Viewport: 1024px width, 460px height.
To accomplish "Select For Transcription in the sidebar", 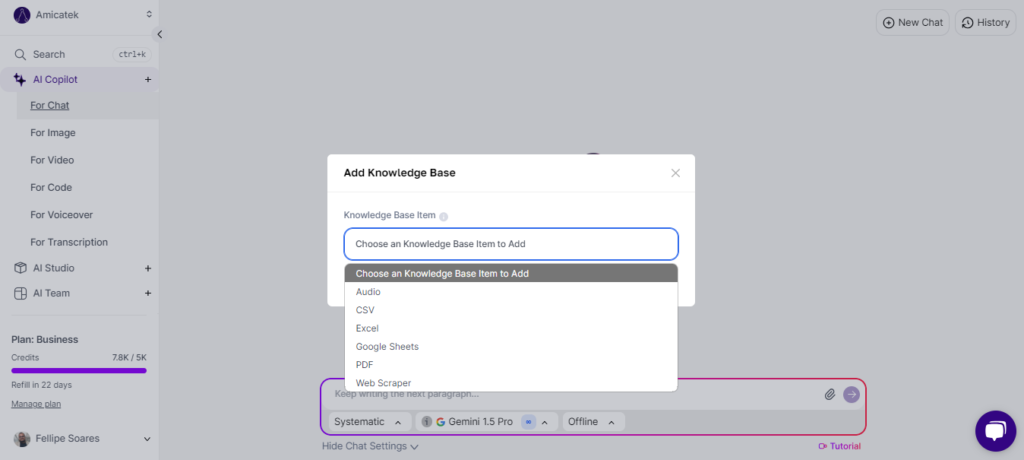I will pyautogui.click(x=69, y=242).
